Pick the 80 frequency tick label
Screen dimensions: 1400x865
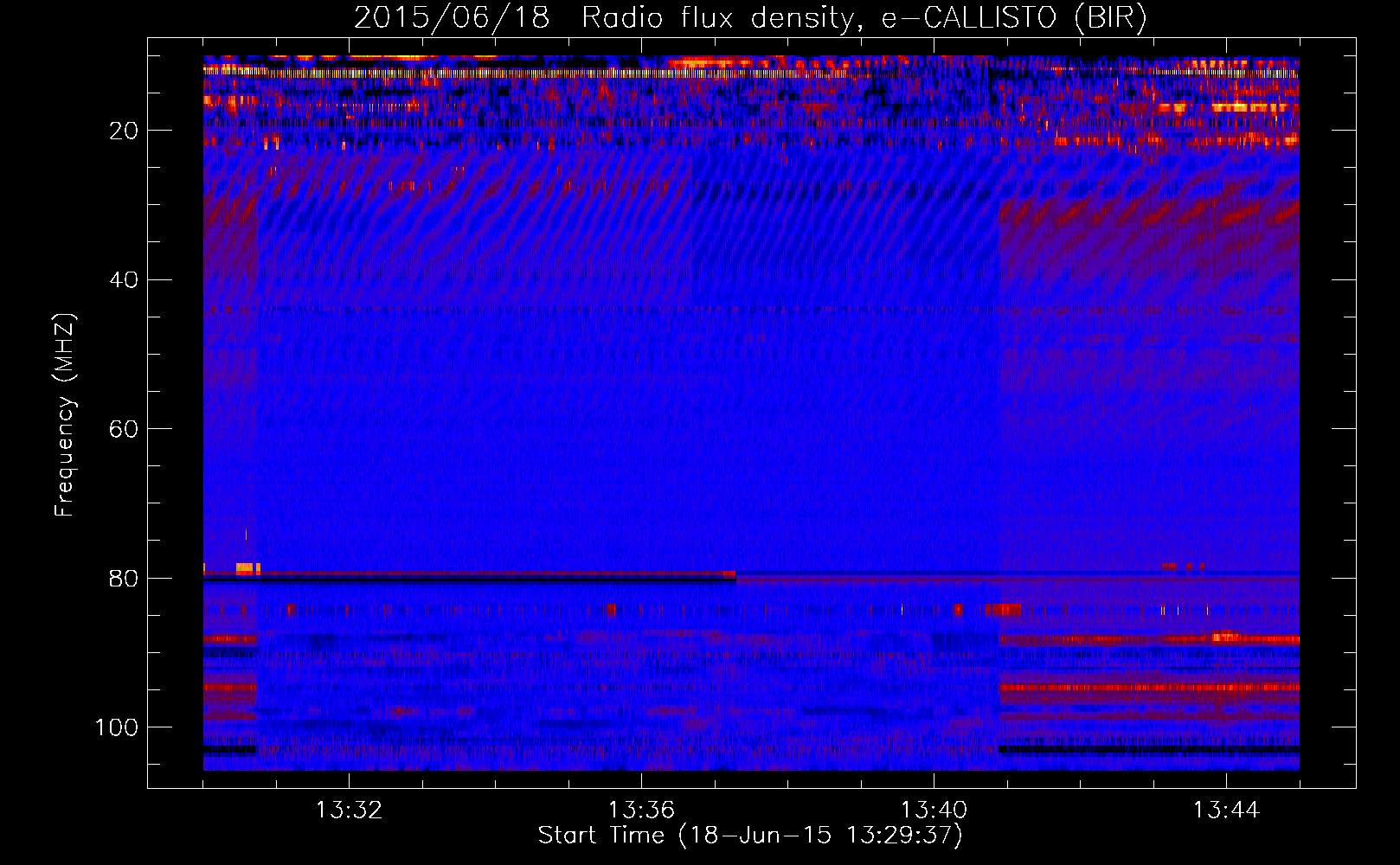pos(125,578)
